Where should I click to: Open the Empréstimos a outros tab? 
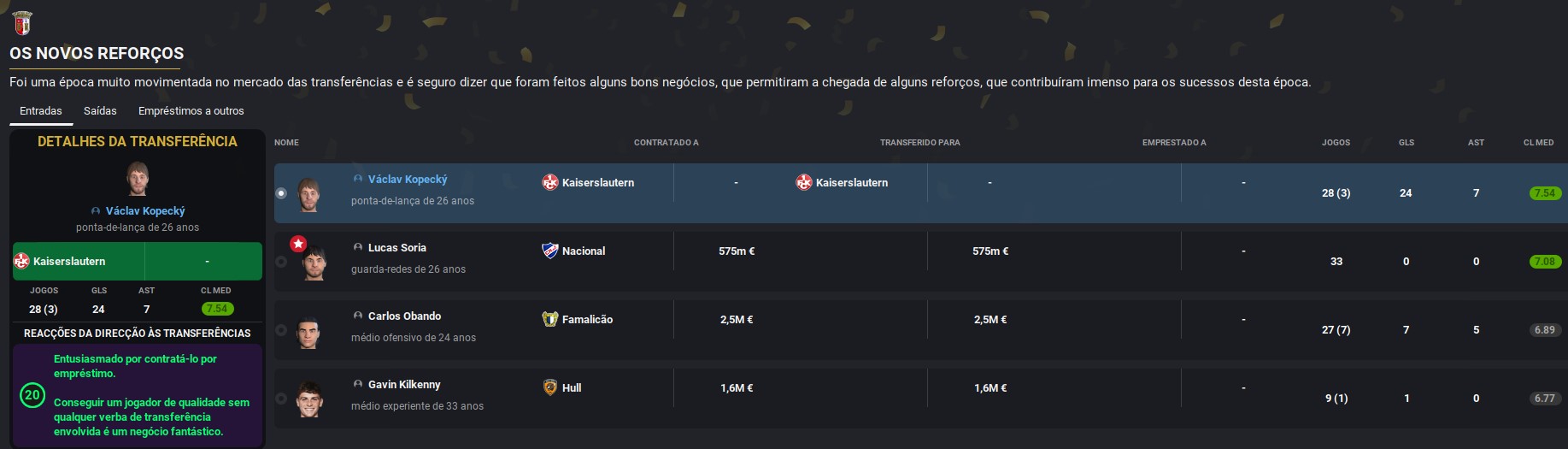pyautogui.click(x=191, y=111)
